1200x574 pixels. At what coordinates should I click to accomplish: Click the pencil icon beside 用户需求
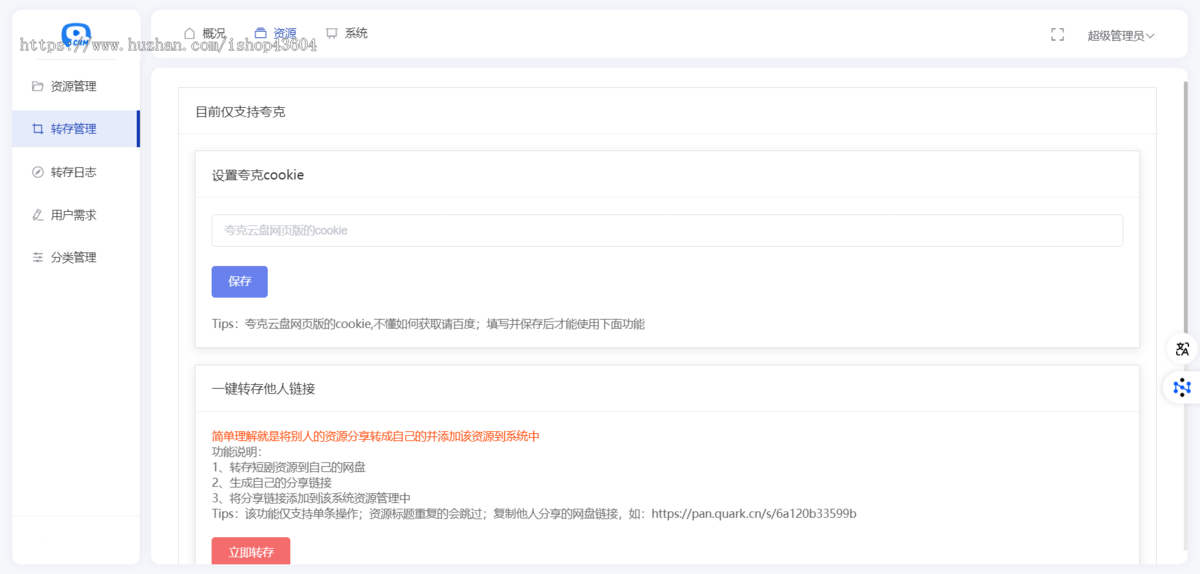(38, 215)
